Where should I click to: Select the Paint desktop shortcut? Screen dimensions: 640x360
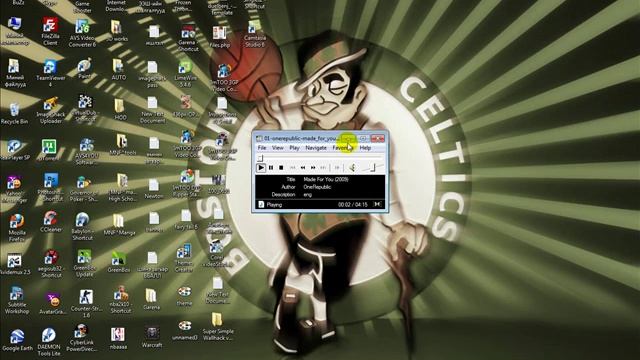pos(84,69)
